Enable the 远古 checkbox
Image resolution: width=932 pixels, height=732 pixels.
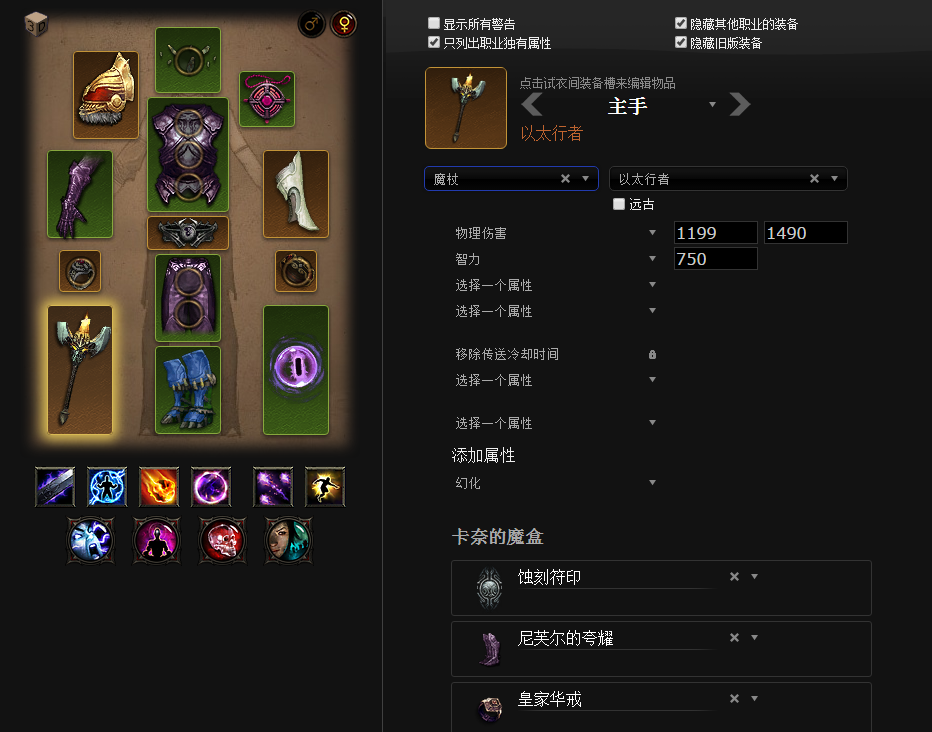[x=619, y=204]
